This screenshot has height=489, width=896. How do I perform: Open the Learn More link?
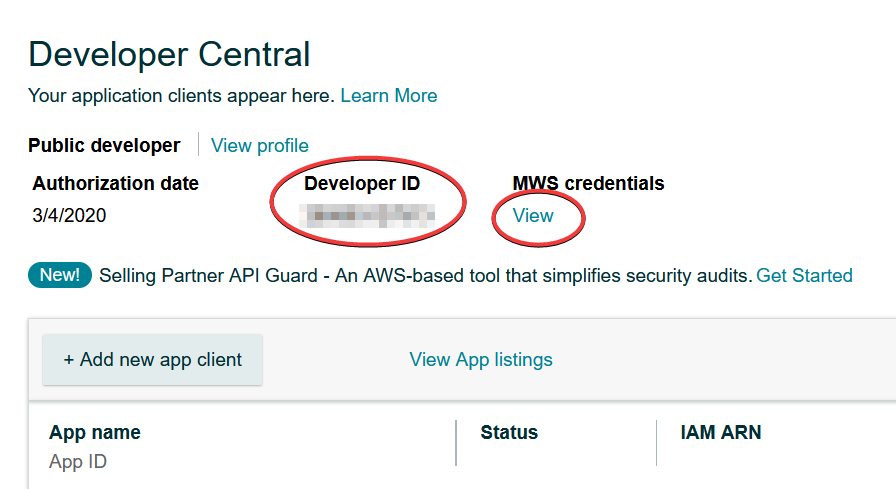coord(389,95)
